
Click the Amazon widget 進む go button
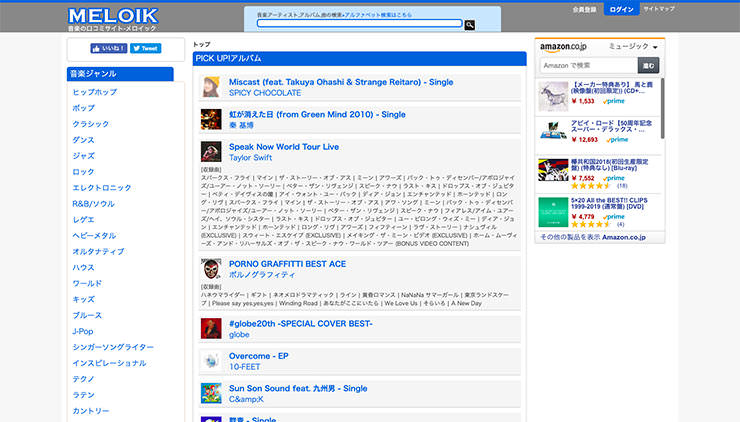pos(648,65)
